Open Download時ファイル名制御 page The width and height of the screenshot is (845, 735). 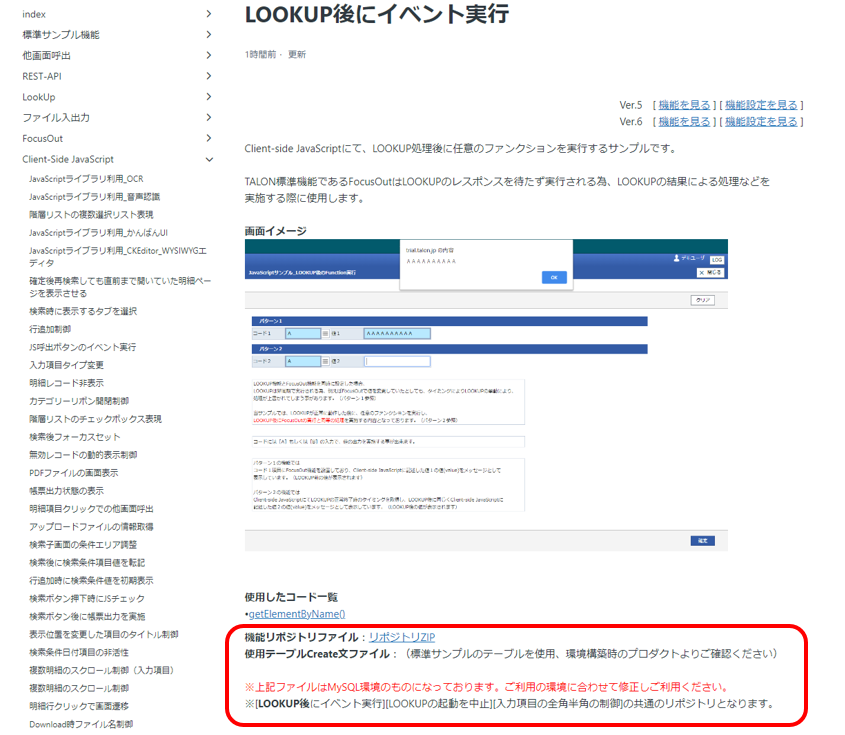click(81, 724)
